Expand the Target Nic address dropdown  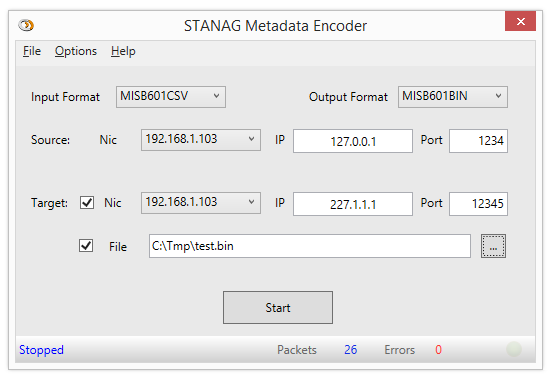(x=201, y=203)
